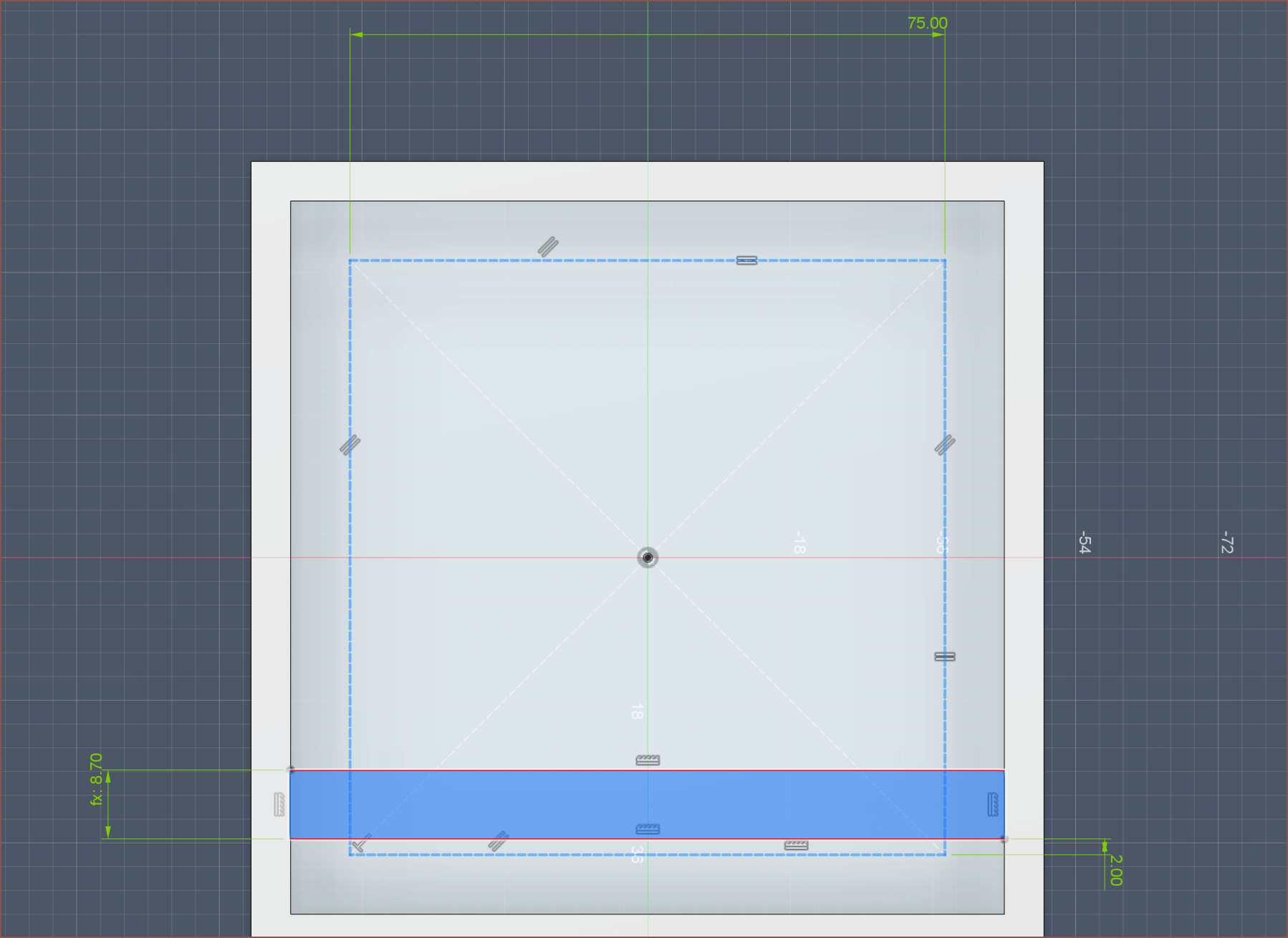
Task: Click the parallel constraint glyph on top dashed edge
Action: (x=548, y=247)
